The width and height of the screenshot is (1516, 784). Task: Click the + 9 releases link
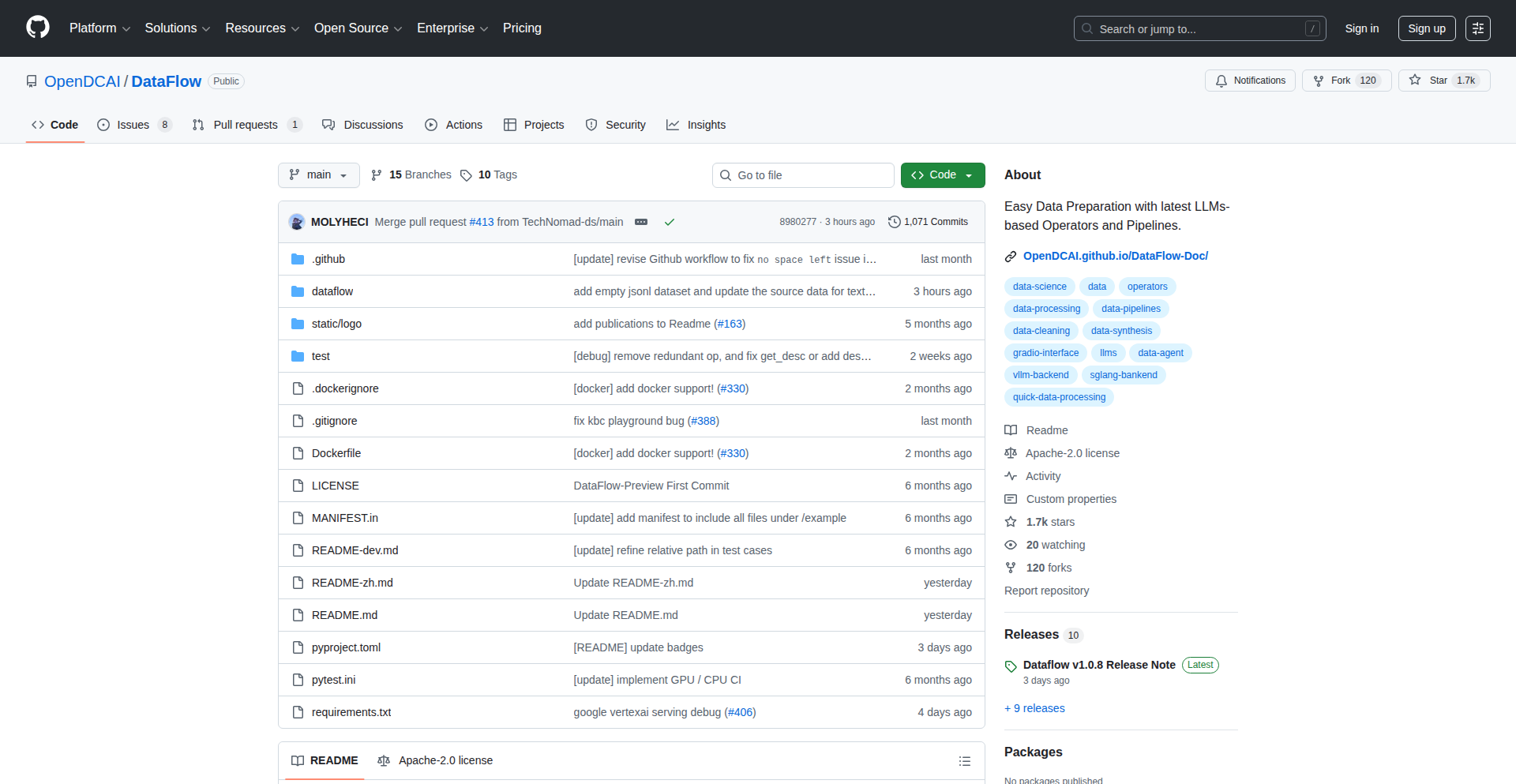1034,708
